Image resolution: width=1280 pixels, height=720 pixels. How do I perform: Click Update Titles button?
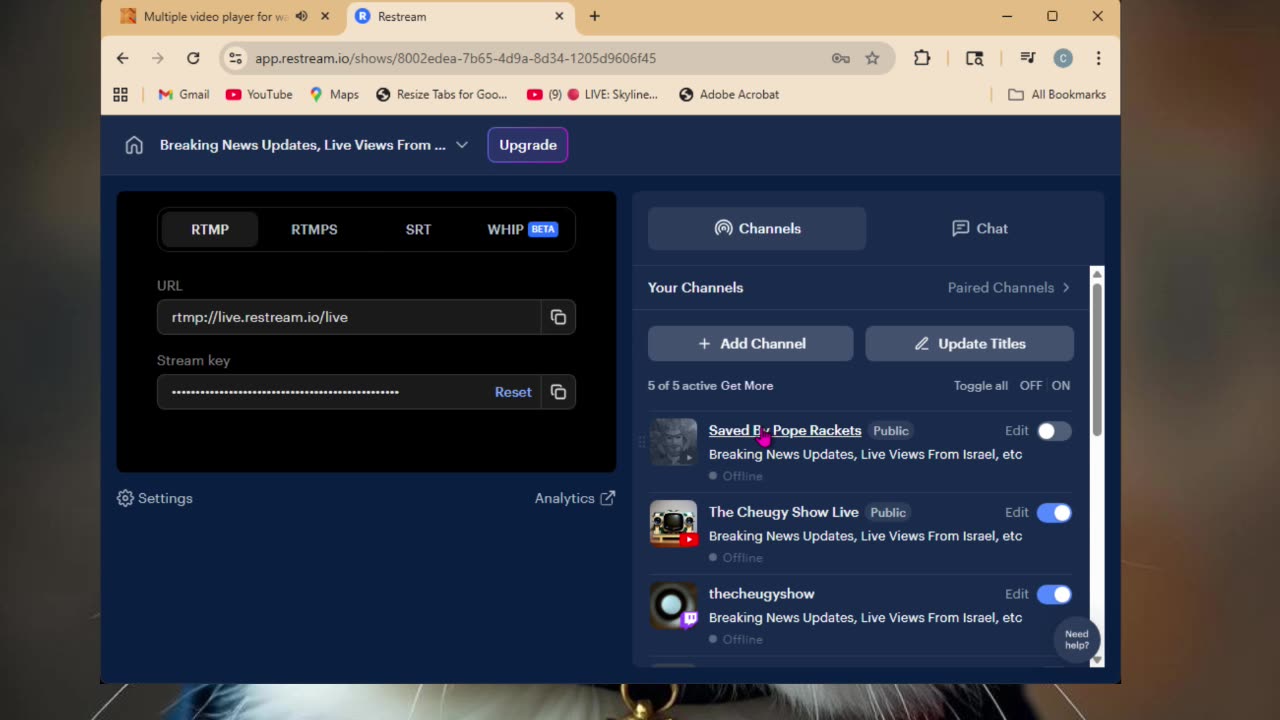pos(970,343)
